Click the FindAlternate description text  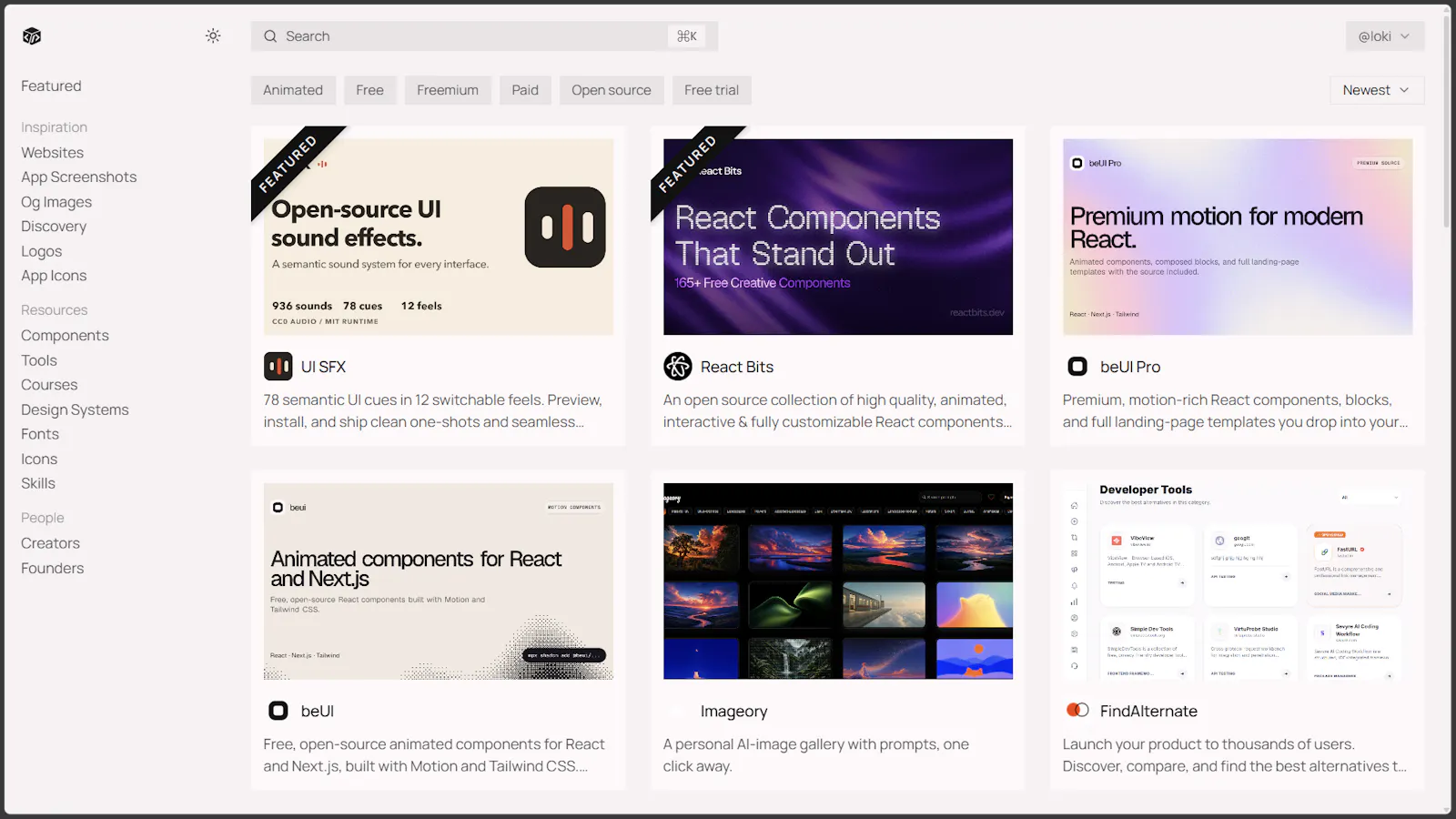[x=1235, y=755]
